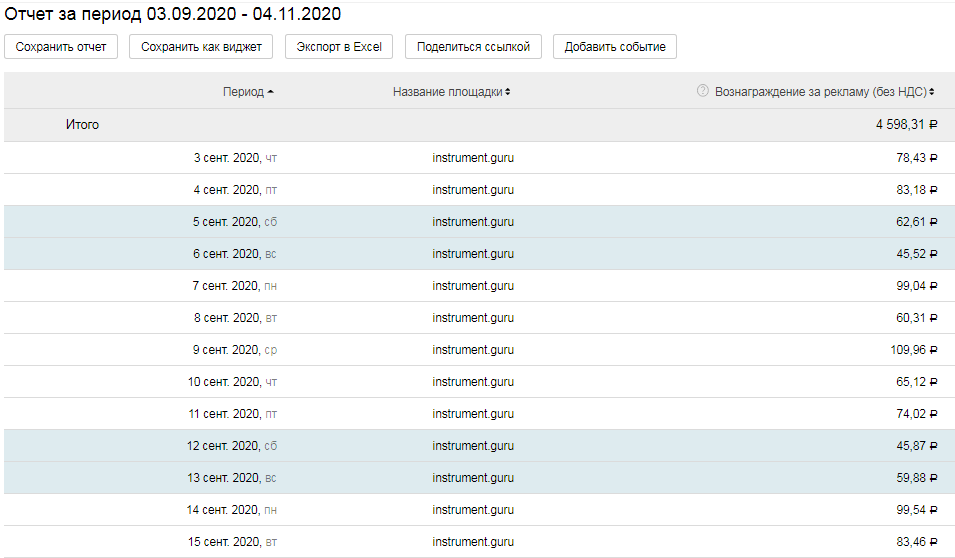The image size is (955, 558).
Task: Export the report via Экспорт в Excel
Action: [x=339, y=47]
